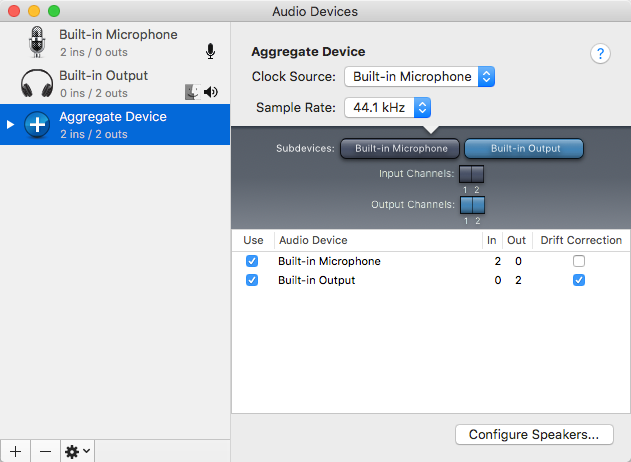This screenshot has width=631, height=462.
Task: Uncheck Use for Built-in Microphone
Action: coord(252,261)
